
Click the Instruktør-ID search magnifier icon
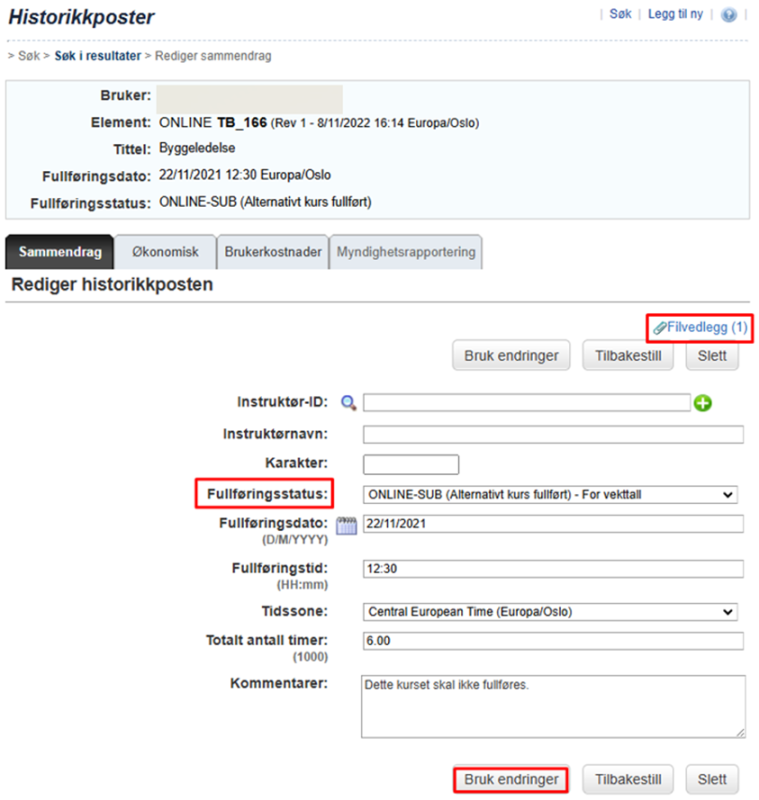pyautogui.click(x=348, y=403)
